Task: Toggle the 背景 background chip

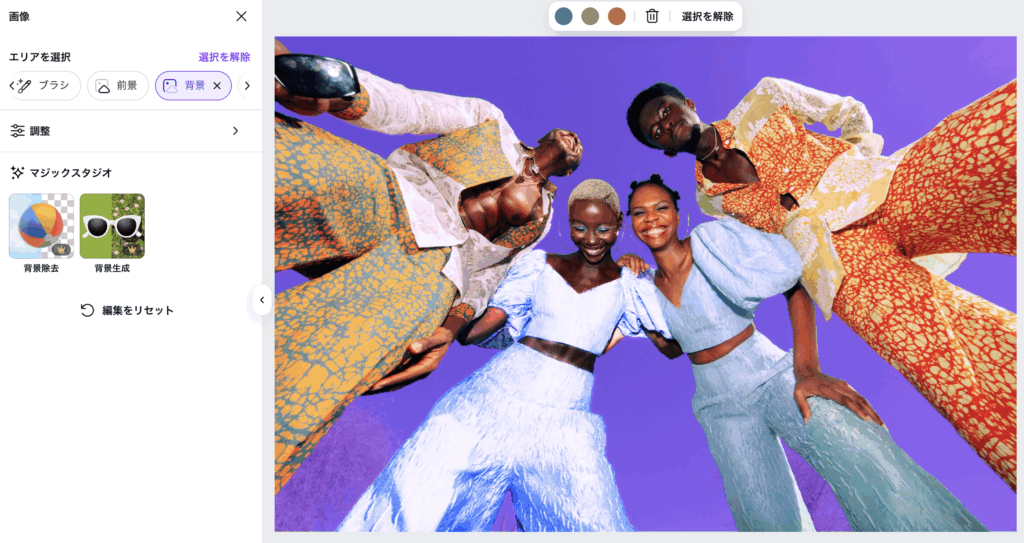Action: click(184, 86)
